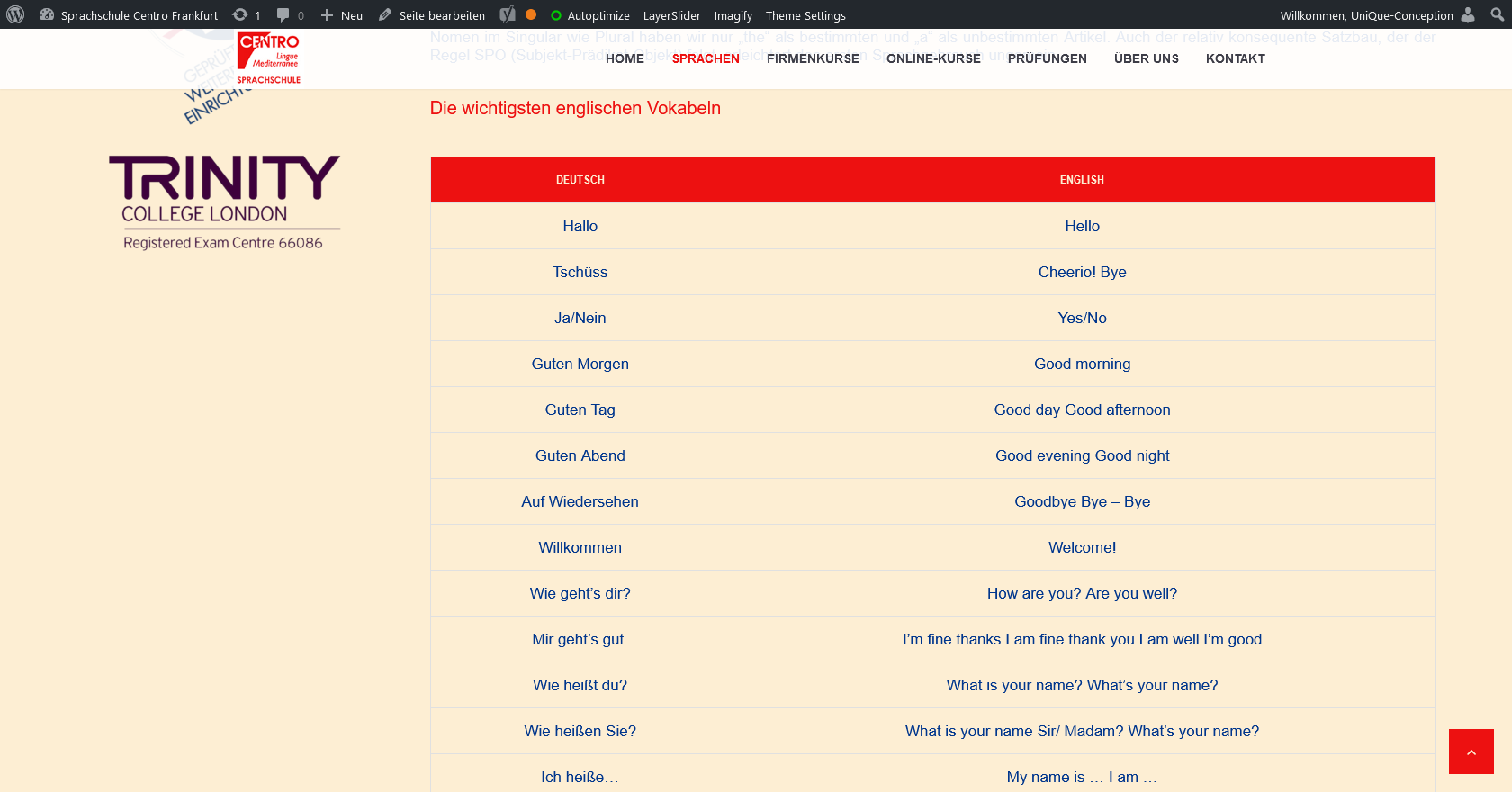Open Theme Settings in admin bar
The height and width of the screenshot is (792, 1512).
[805, 15]
